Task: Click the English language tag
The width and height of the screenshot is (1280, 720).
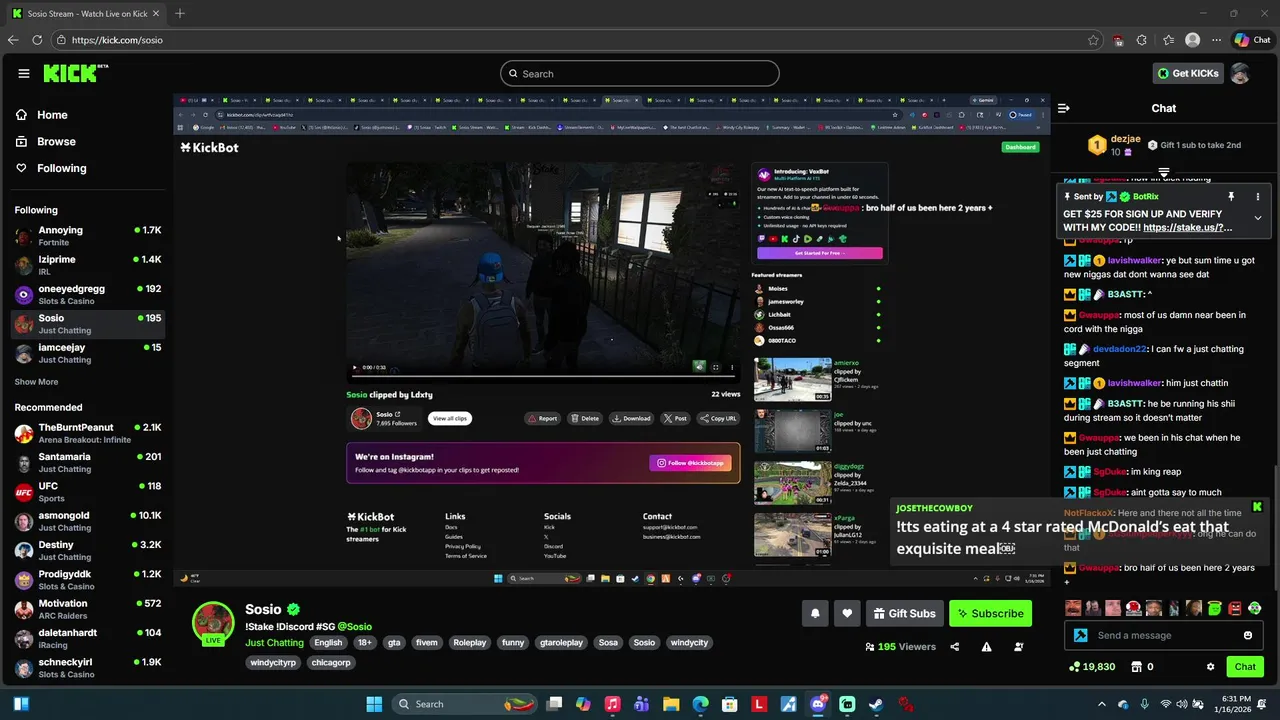Action: tap(328, 643)
